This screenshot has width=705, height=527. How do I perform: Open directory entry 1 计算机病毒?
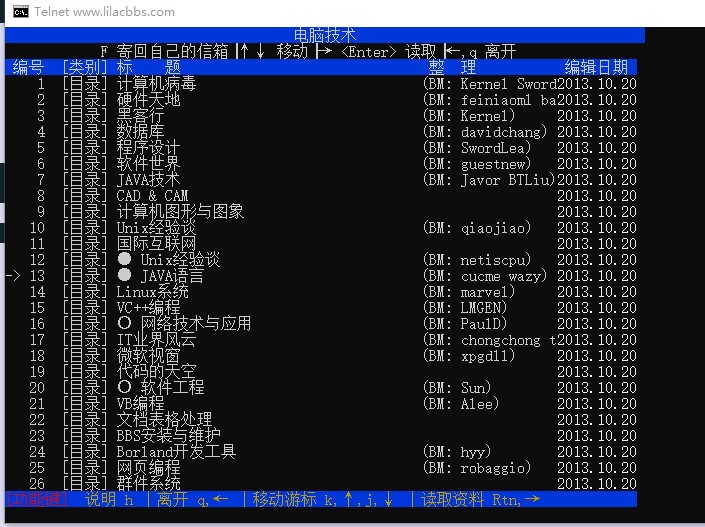click(156, 84)
